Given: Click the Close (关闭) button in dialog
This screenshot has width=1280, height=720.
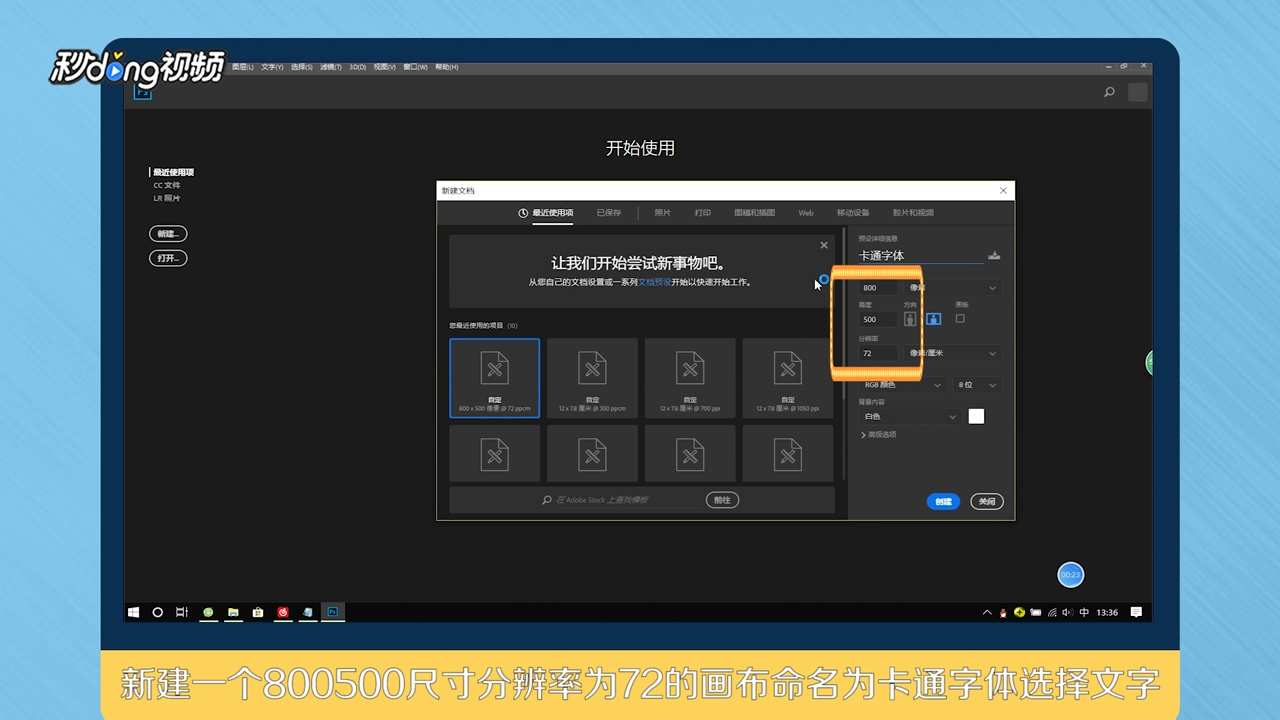Looking at the screenshot, I should (987, 502).
